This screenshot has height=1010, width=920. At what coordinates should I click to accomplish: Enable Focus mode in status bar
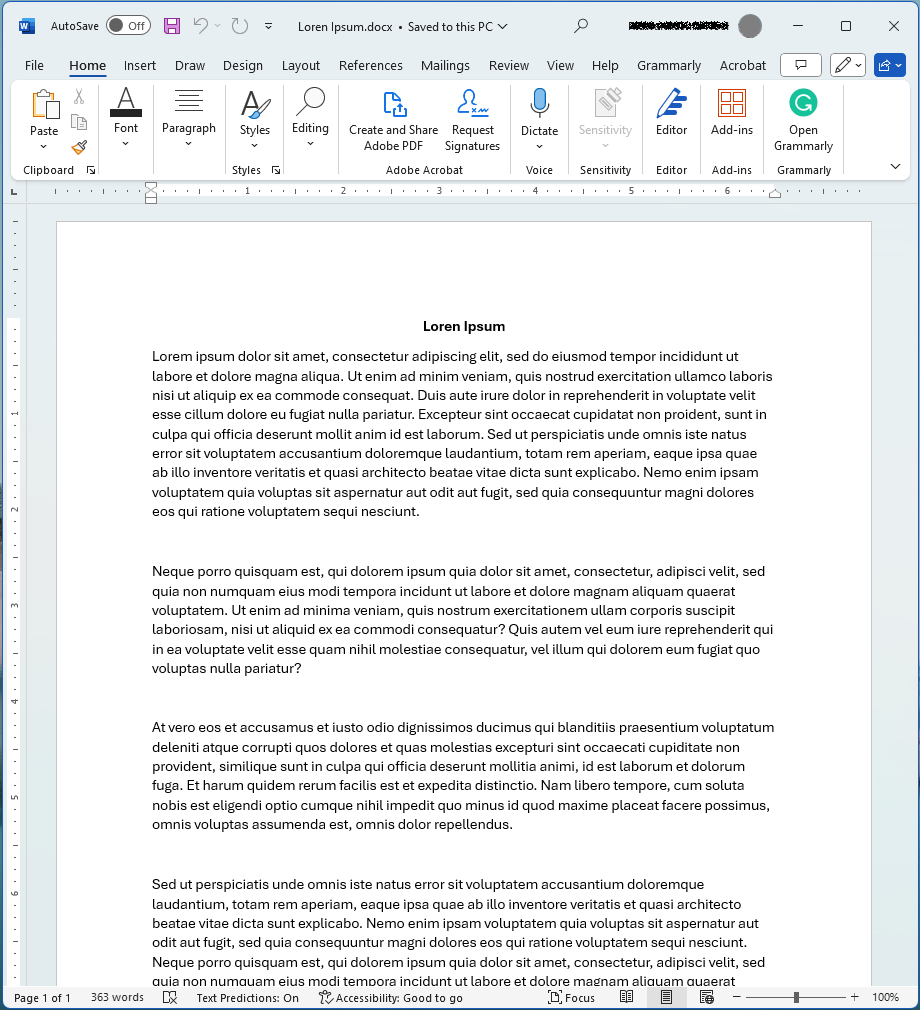coord(571,997)
